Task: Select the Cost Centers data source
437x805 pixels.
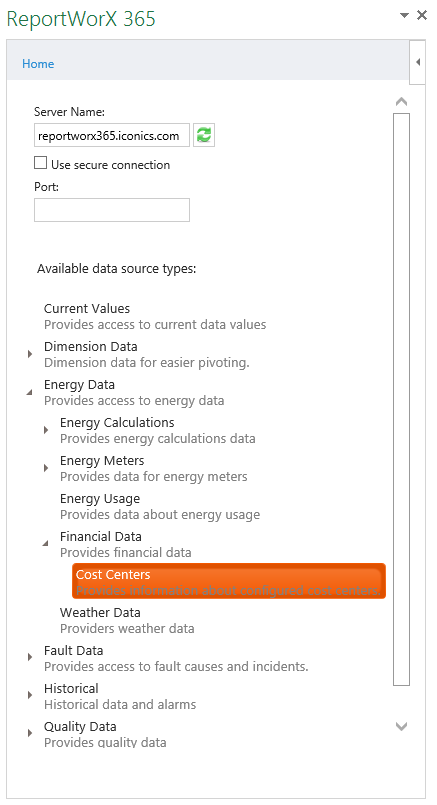Action: coord(229,581)
